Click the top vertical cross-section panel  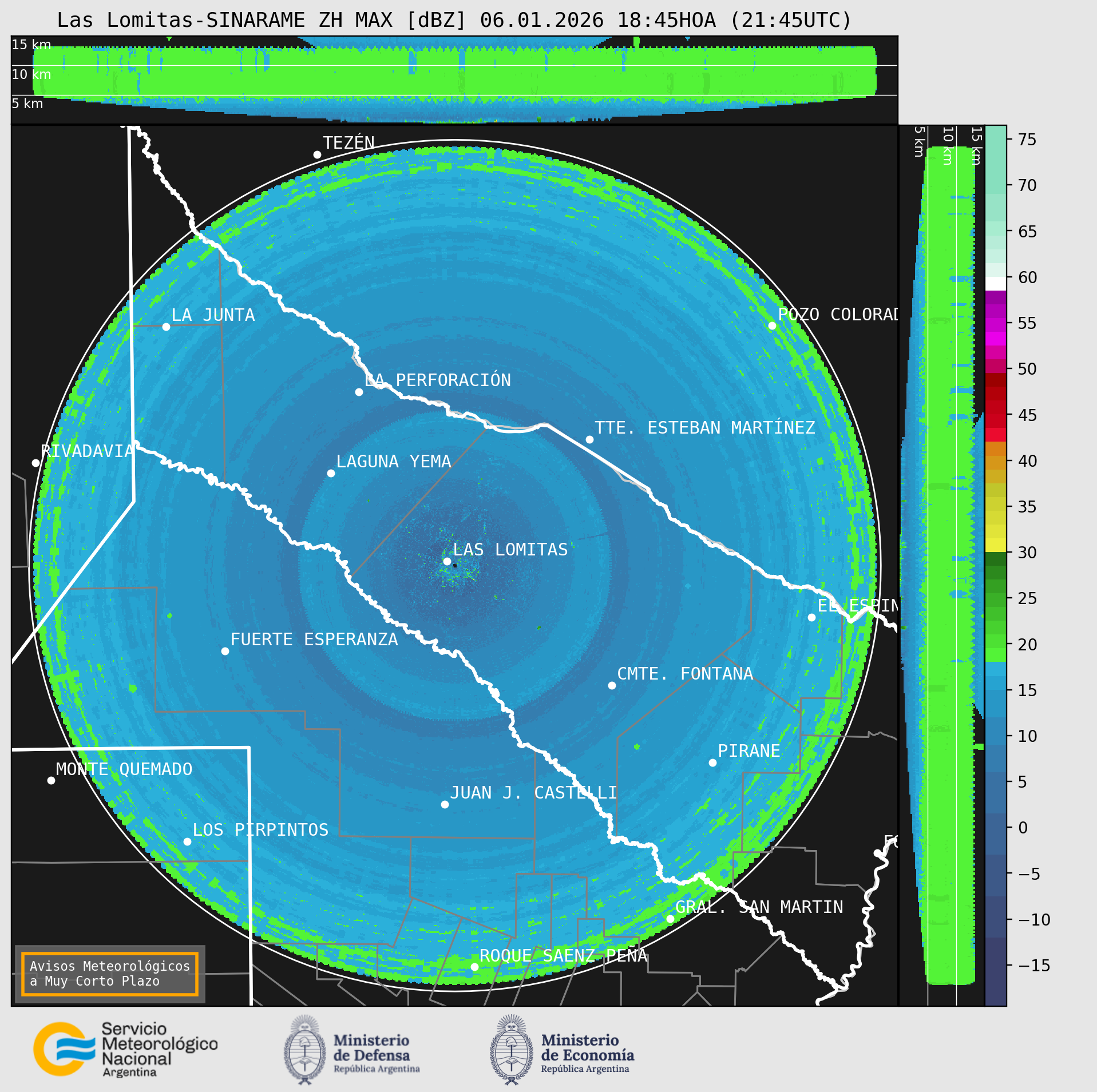[x=454, y=80]
